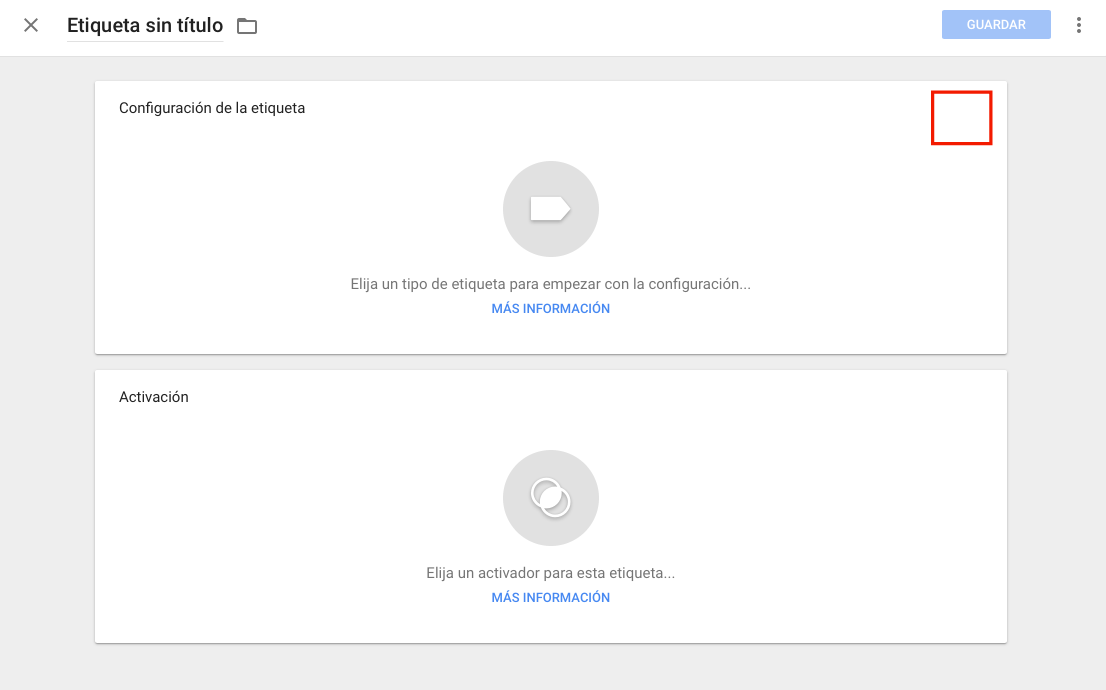Screen dimensions: 1106x690
Task: Click the trigger circles icon in Activación
Action: (x=551, y=498)
